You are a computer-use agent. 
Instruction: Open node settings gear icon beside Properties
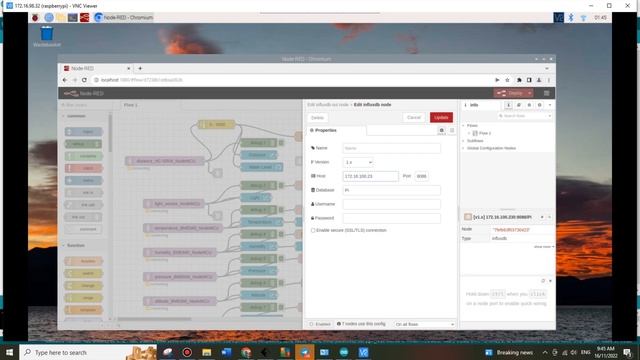coord(442,131)
